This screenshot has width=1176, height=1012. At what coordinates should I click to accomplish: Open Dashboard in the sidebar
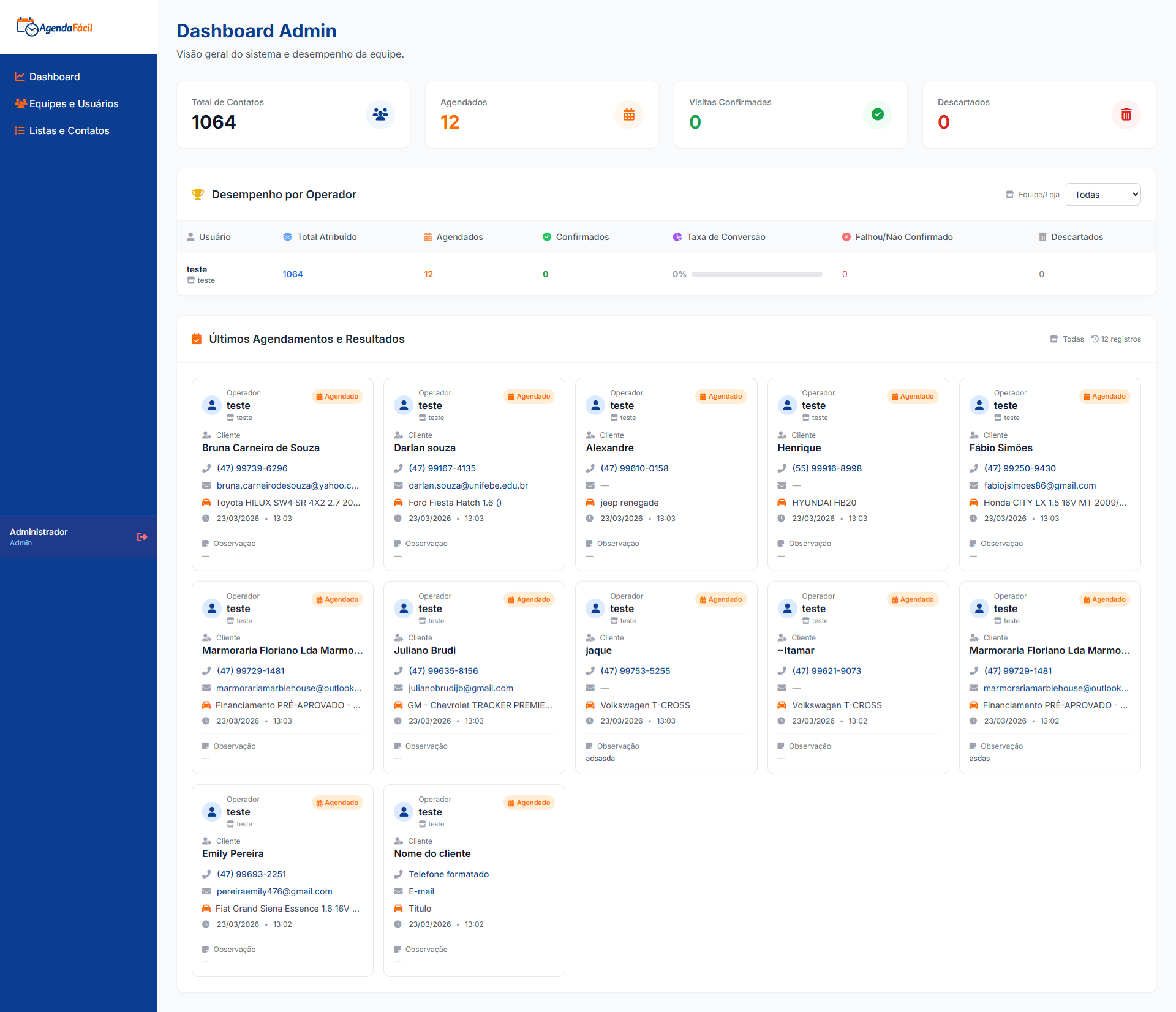click(55, 77)
